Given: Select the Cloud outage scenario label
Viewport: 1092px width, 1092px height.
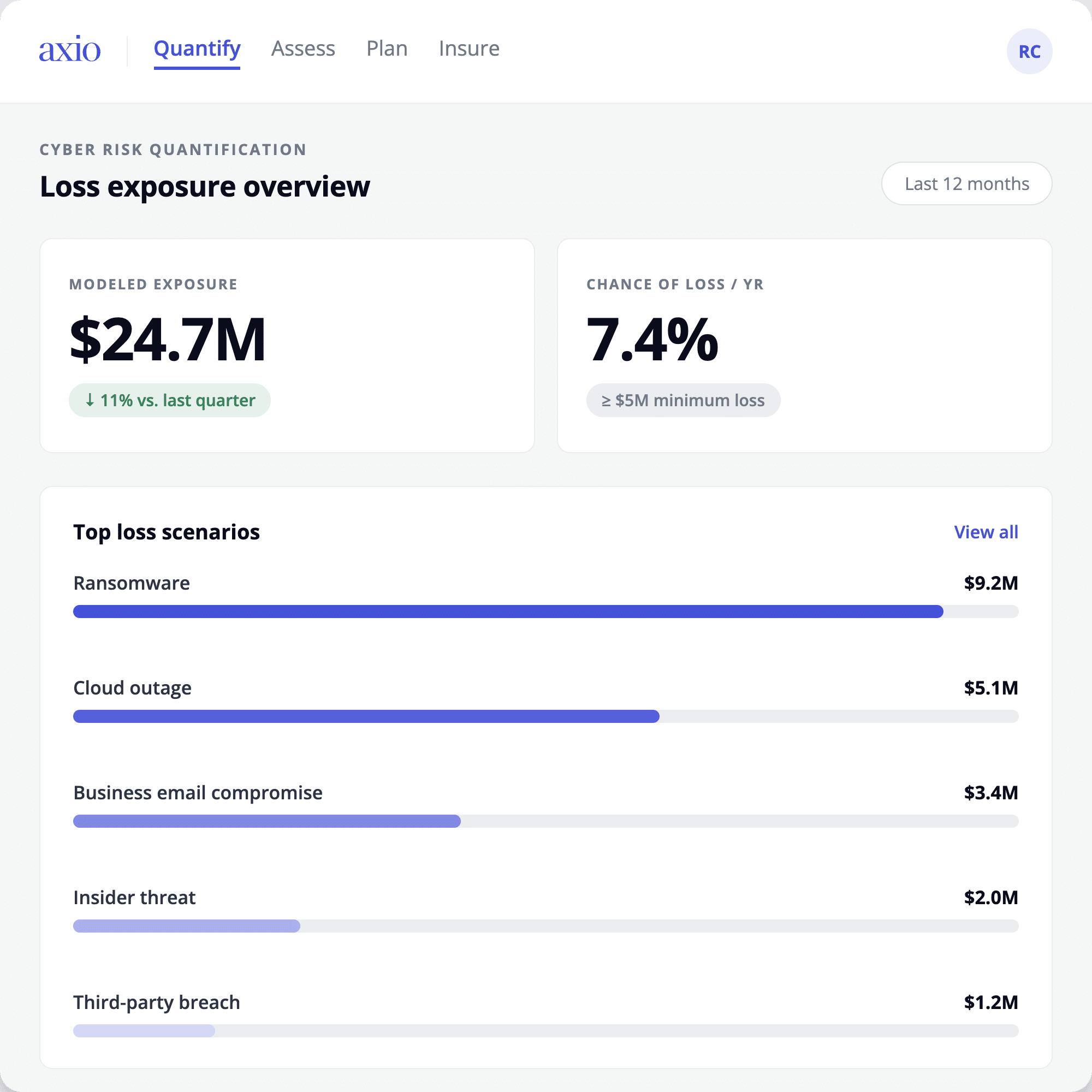Looking at the screenshot, I should click(x=132, y=688).
